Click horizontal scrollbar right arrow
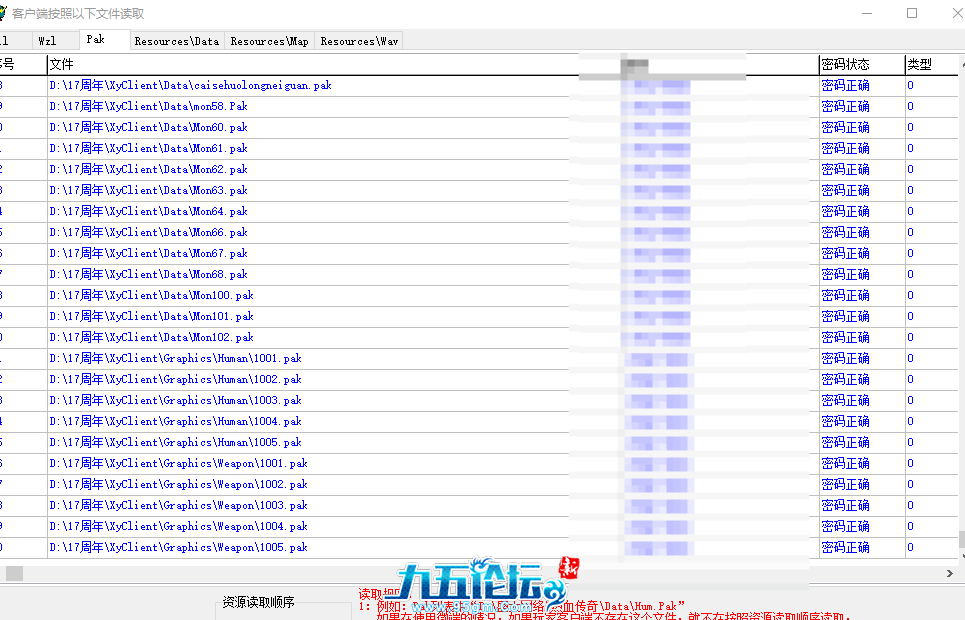 (950, 573)
